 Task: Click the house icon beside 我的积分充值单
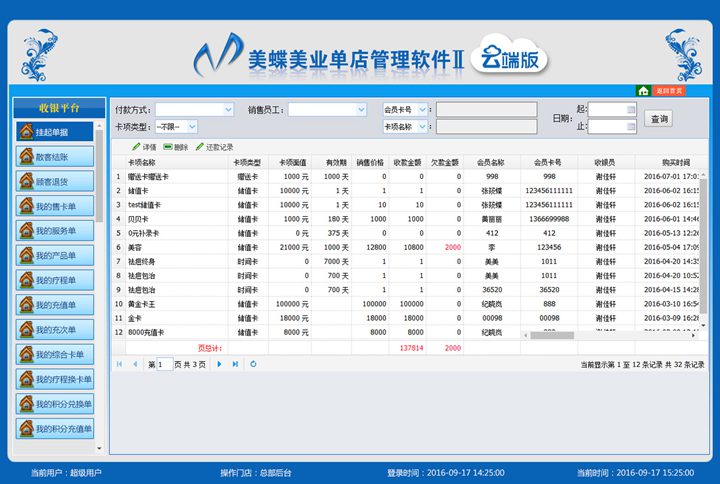(x=26, y=428)
